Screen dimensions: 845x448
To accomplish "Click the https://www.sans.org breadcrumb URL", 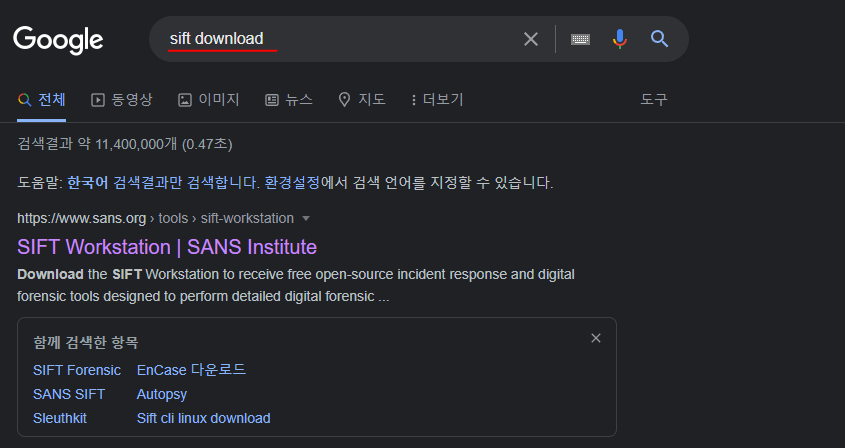I will [81, 218].
